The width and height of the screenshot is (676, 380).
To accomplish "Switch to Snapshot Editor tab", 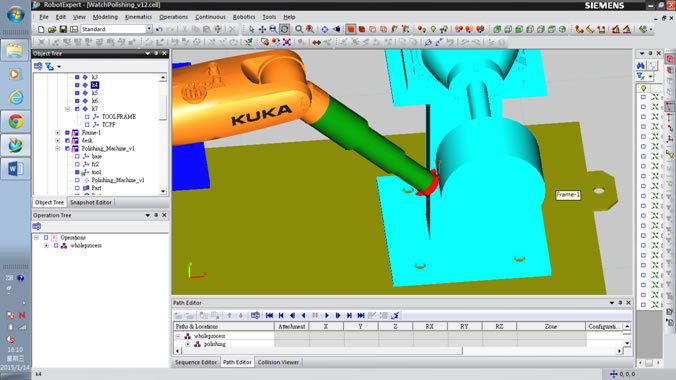I will pyautogui.click(x=91, y=202).
